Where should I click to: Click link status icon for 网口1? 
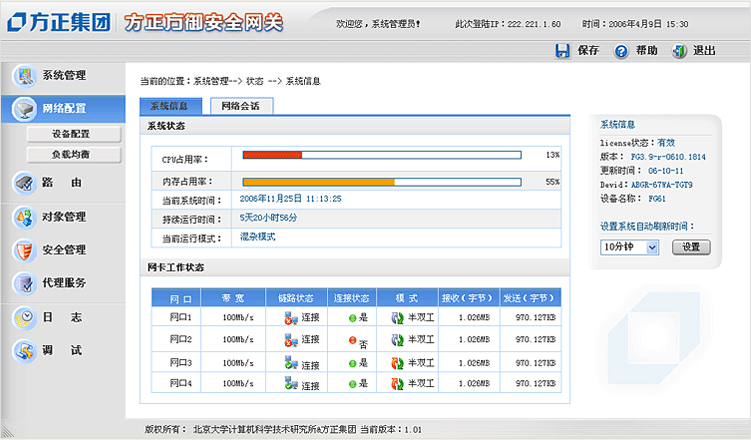[x=291, y=318]
